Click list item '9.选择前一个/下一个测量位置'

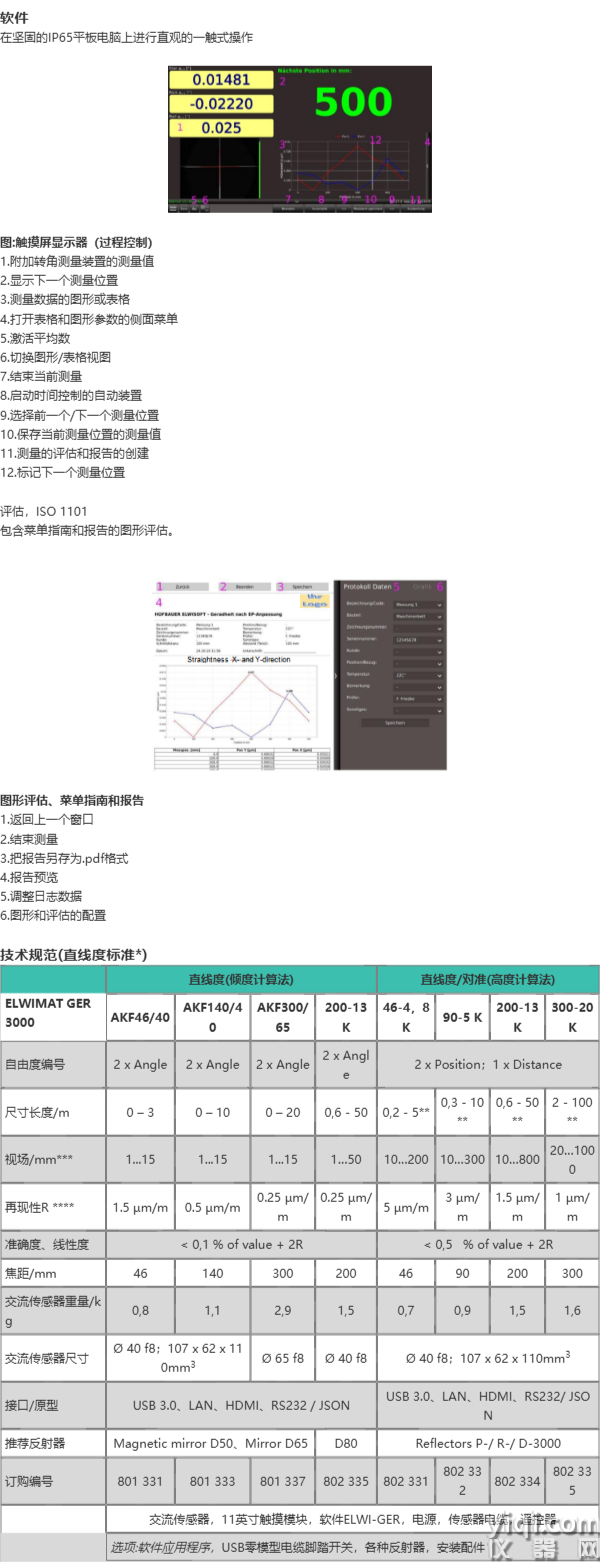coord(79,415)
